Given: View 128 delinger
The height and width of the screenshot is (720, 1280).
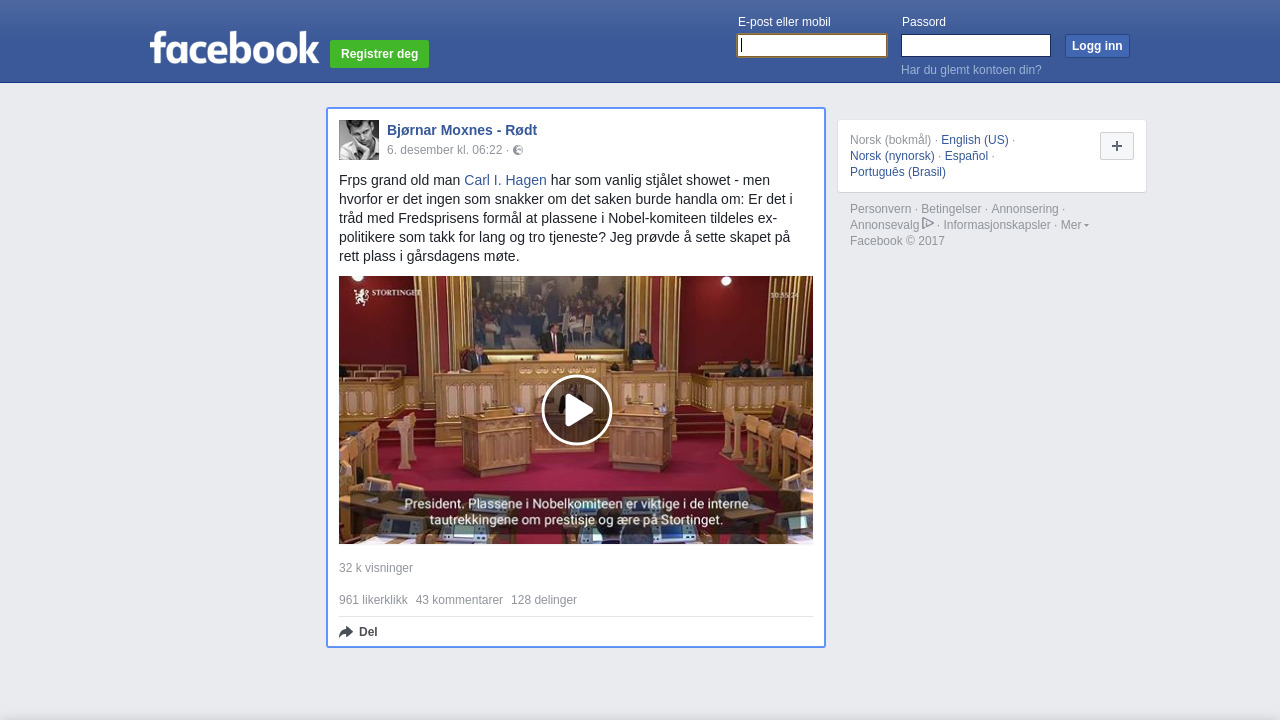Looking at the screenshot, I should (544, 600).
